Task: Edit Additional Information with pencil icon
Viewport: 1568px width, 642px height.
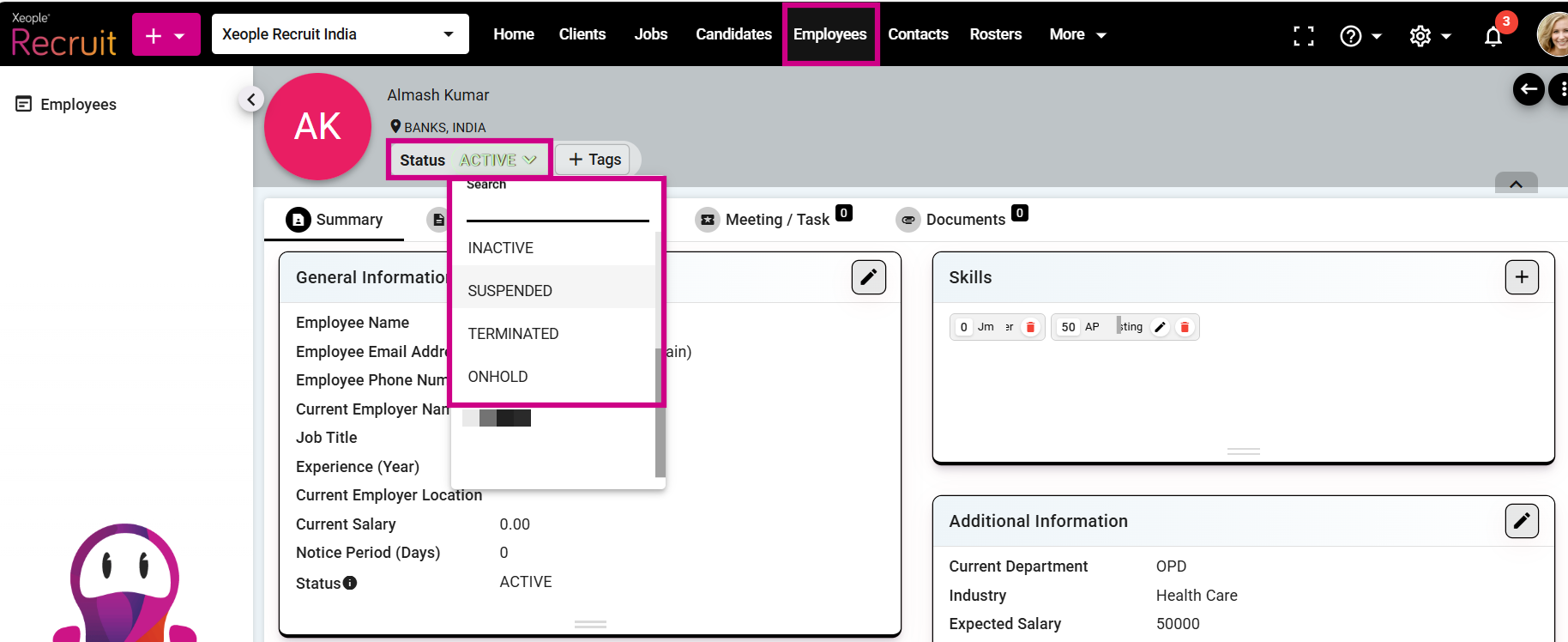Action: (1521, 521)
